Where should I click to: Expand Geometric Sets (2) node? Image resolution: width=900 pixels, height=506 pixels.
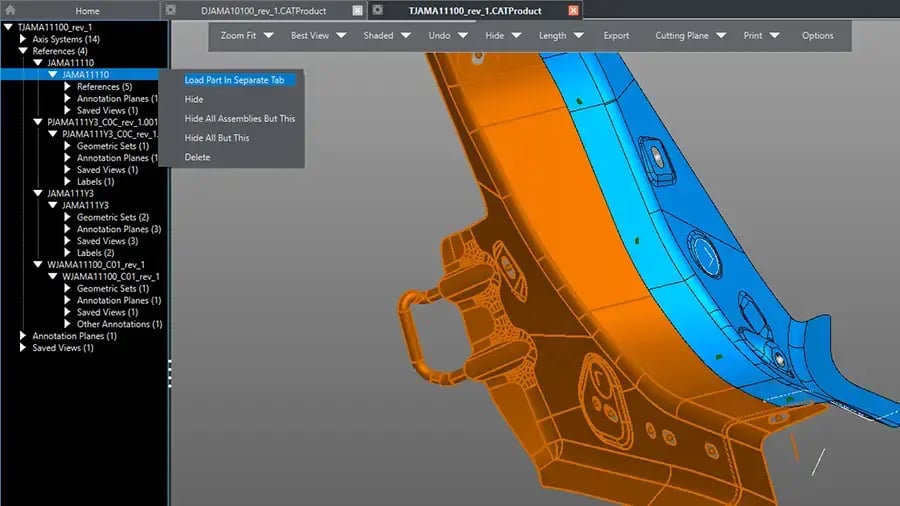(x=68, y=217)
